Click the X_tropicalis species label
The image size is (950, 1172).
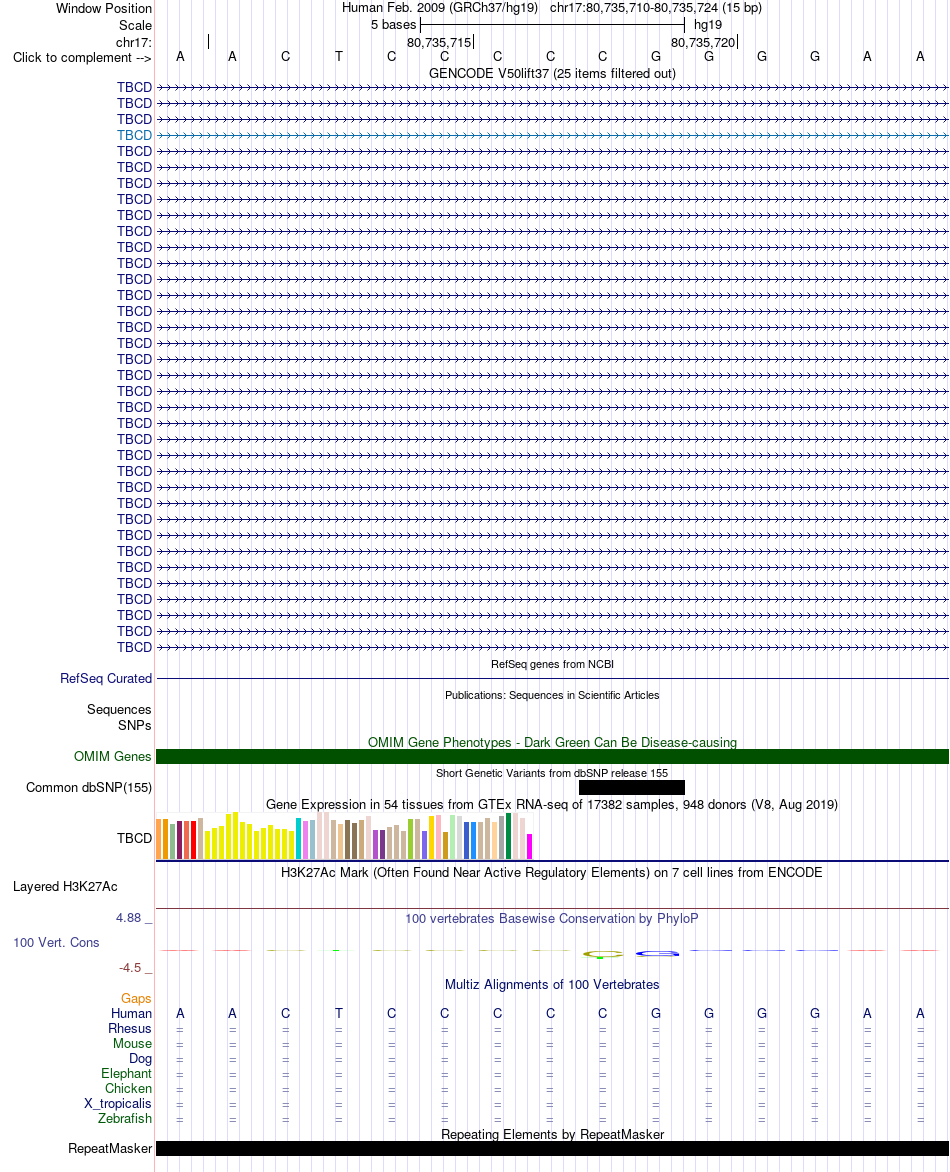117,1104
